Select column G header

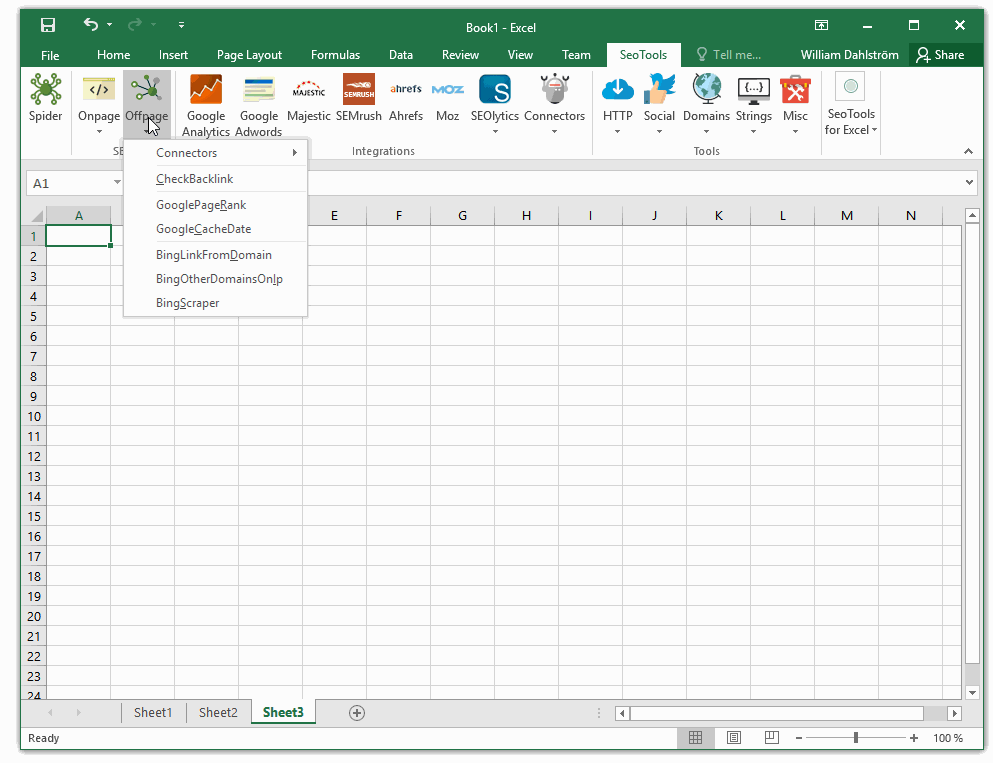(462, 216)
